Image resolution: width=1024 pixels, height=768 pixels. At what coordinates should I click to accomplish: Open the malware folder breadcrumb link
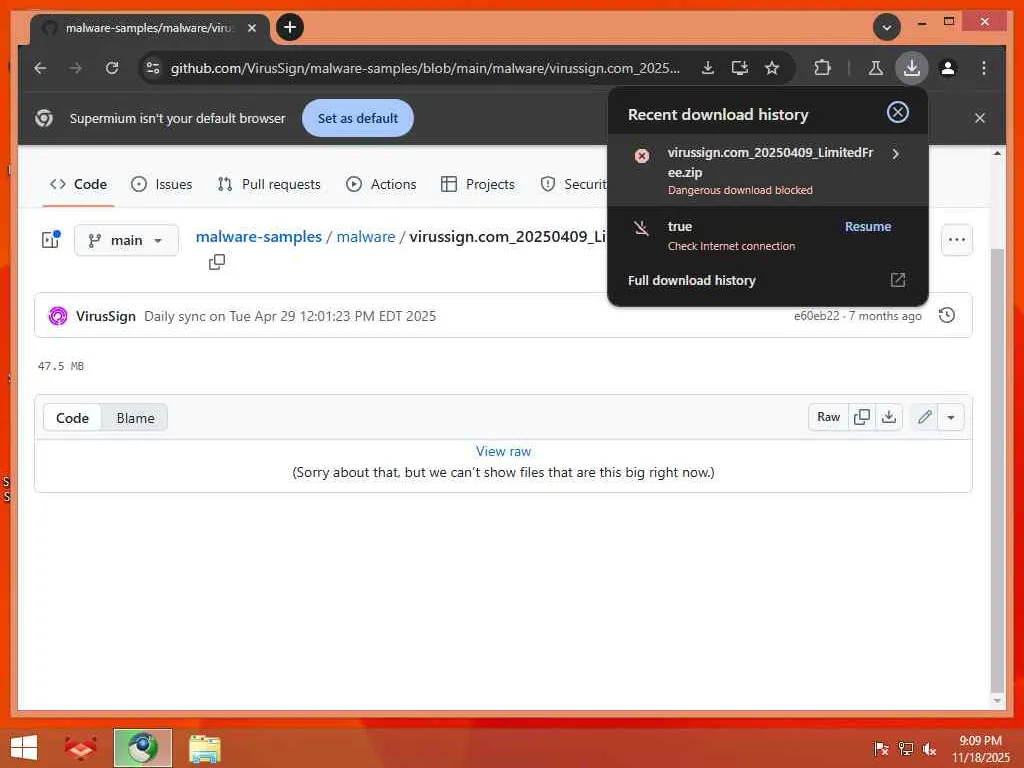tap(366, 236)
